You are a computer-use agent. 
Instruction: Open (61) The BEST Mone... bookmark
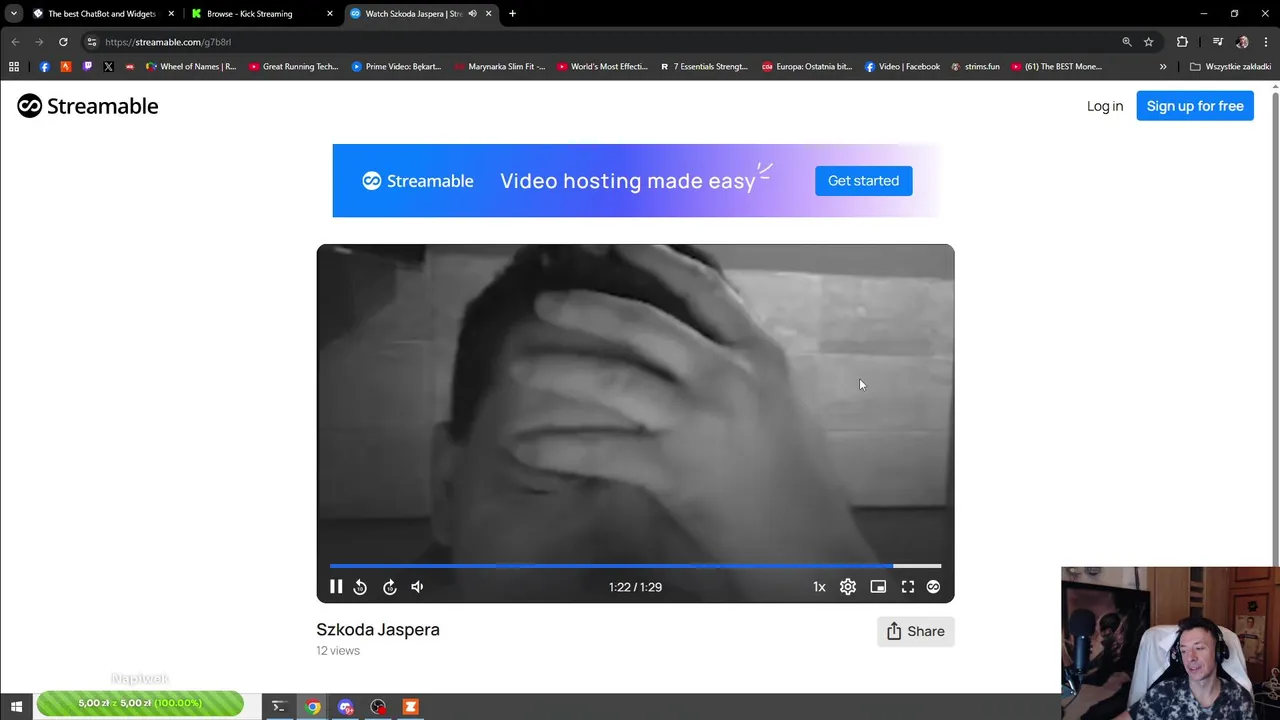coord(1056,67)
